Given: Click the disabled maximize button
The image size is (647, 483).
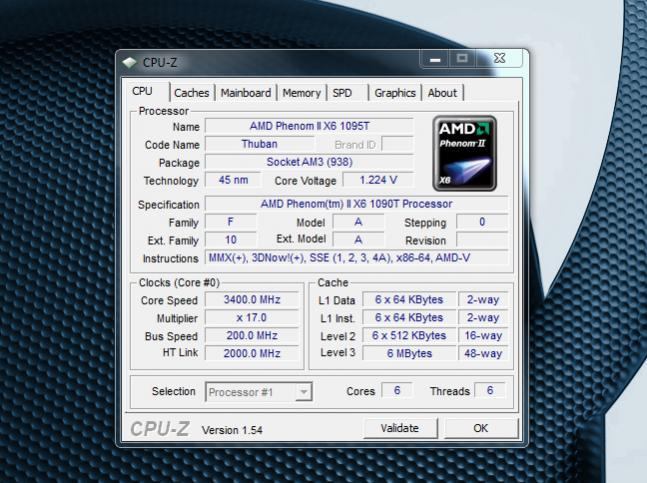Looking at the screenshot, I should click(x=462, y=59).
